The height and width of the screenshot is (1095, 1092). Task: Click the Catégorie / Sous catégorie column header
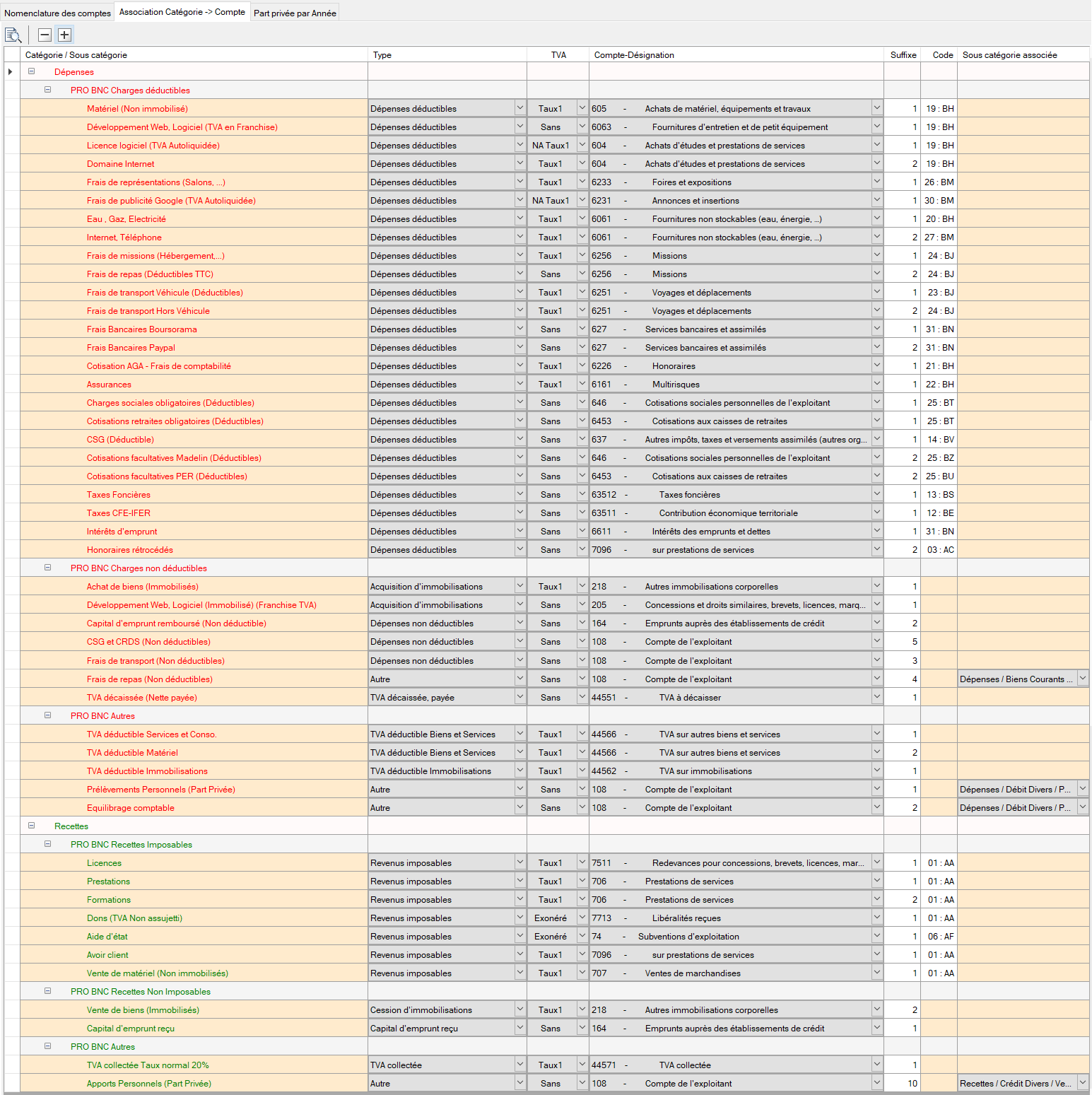76,55
